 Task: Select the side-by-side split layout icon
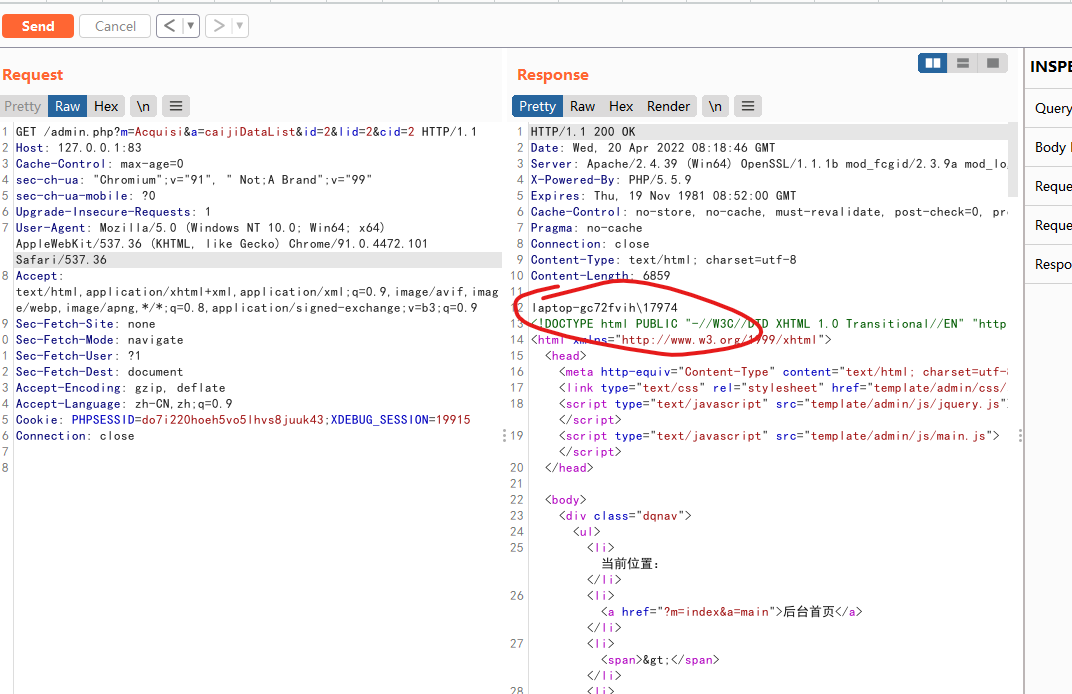pyautogui.click(x=933, y=63)
